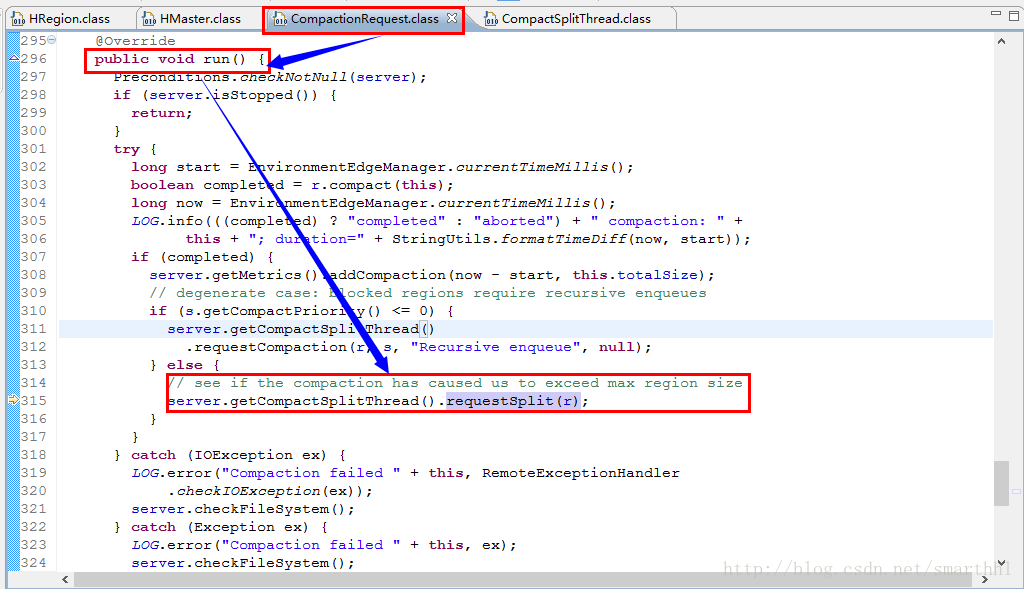The height and width of the screenshot is (589, 1024).
Task: Click the @Override annotation text
Action: point(135,40)
